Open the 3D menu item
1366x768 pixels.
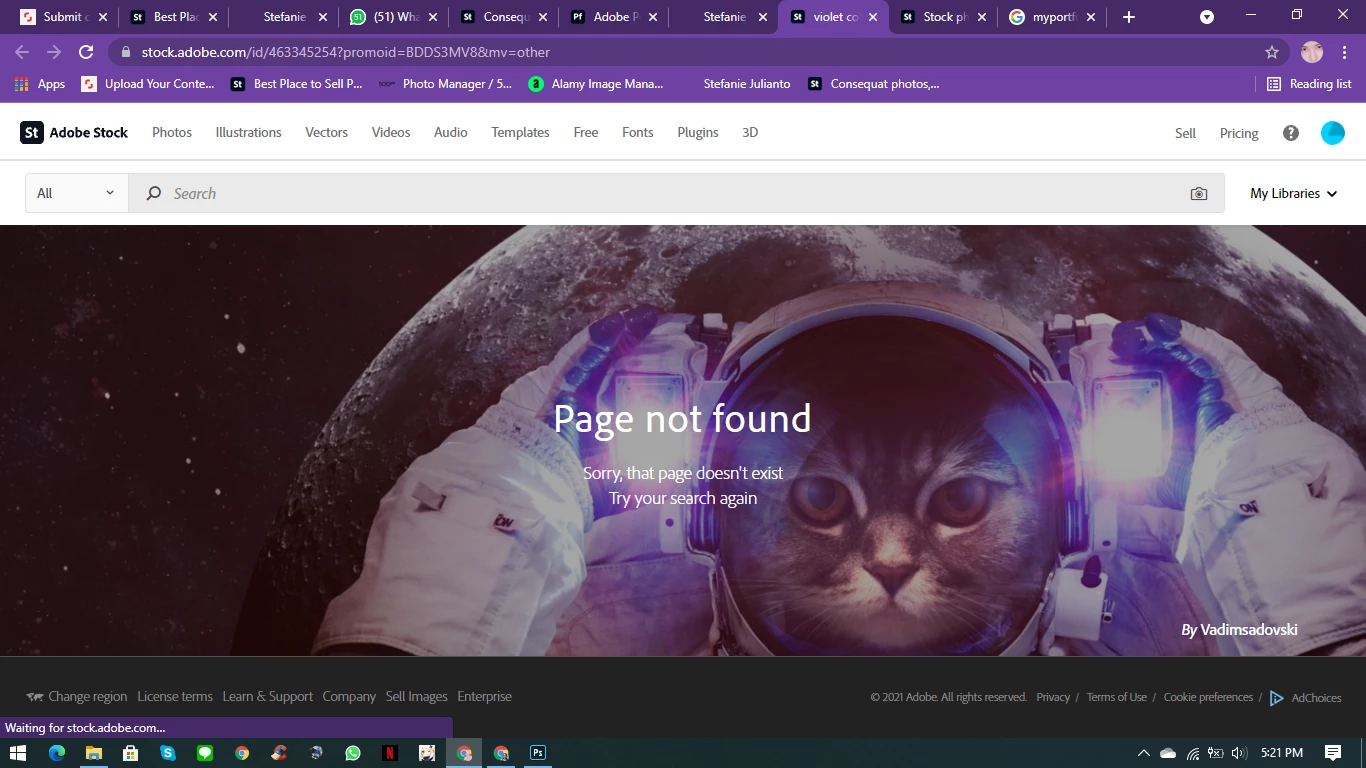click(750, 132)
